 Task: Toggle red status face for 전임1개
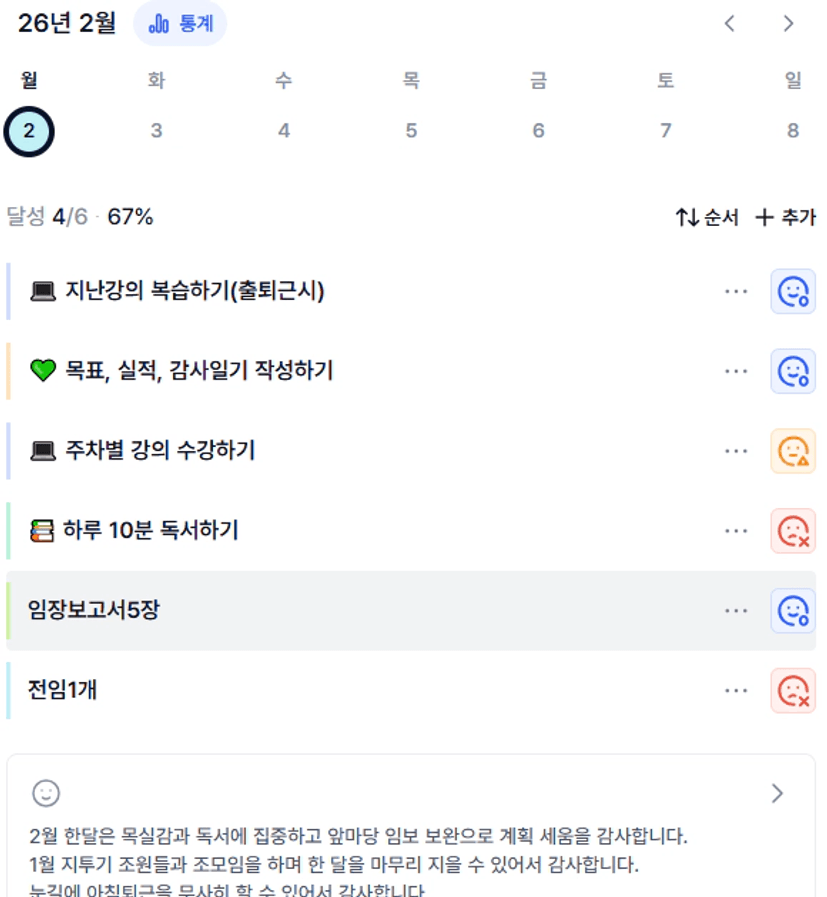(x=793, y=691)
